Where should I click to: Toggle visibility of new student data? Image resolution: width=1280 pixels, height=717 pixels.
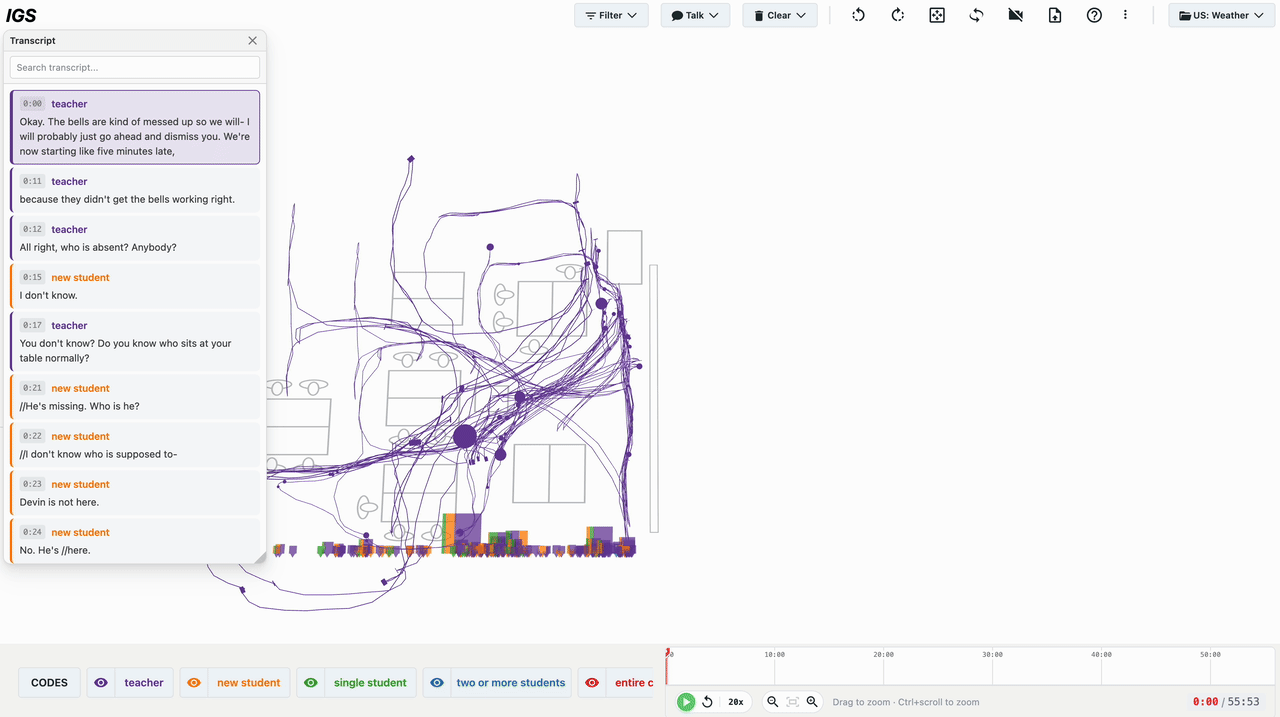(193, 682)
